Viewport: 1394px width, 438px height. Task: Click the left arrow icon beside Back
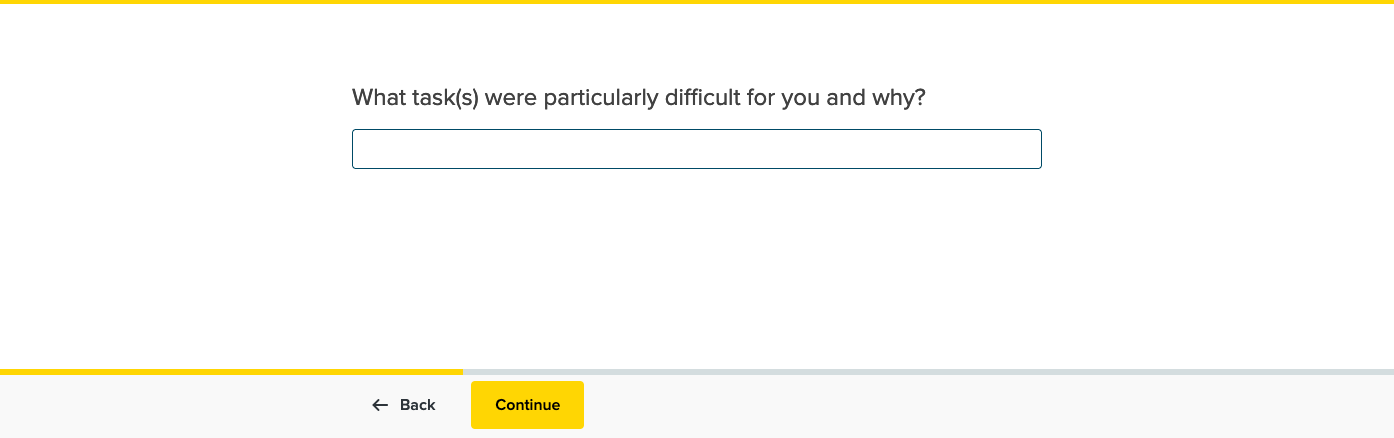tap(380, 405)
